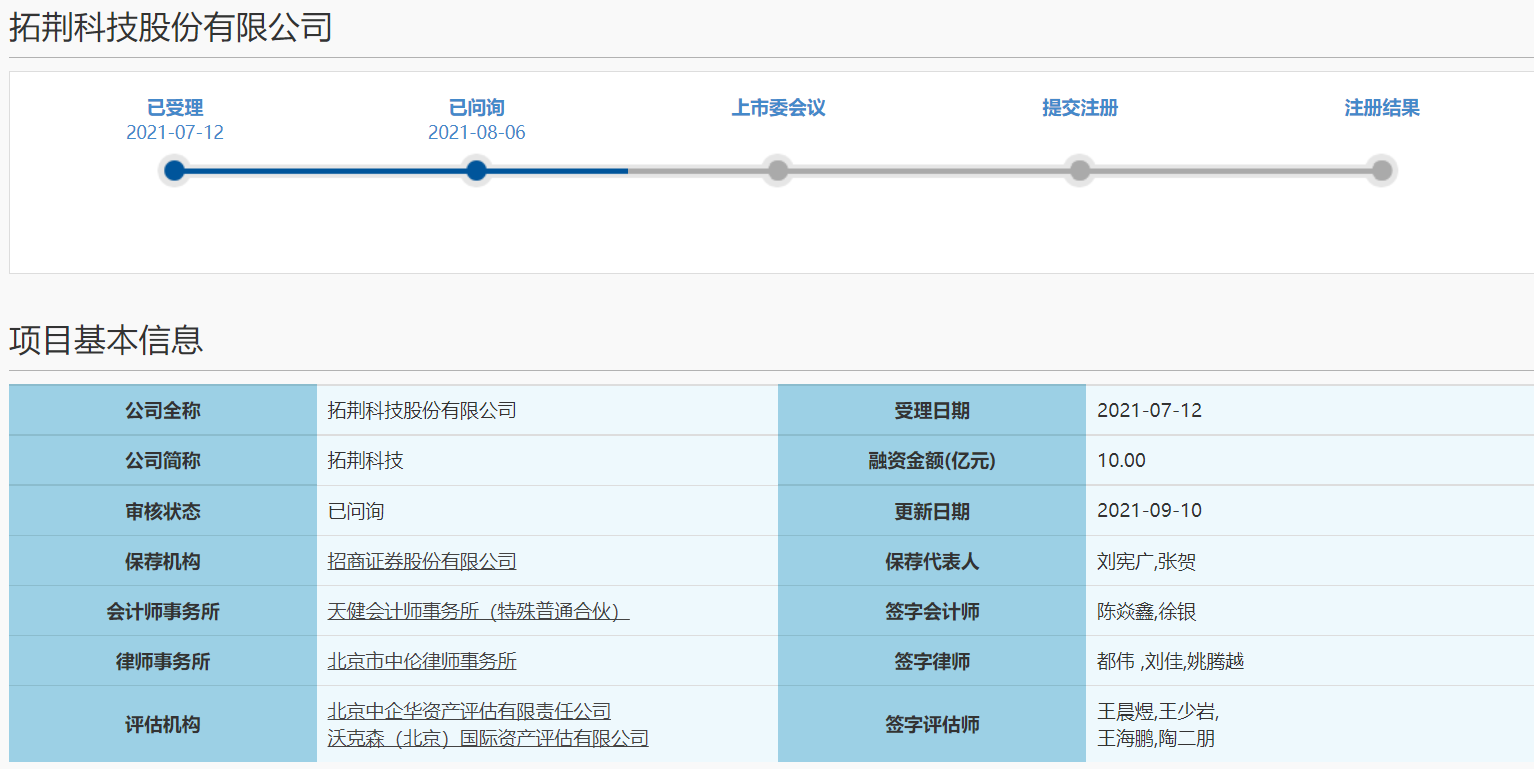Click the 签字律师 header cell

point(932,661)
